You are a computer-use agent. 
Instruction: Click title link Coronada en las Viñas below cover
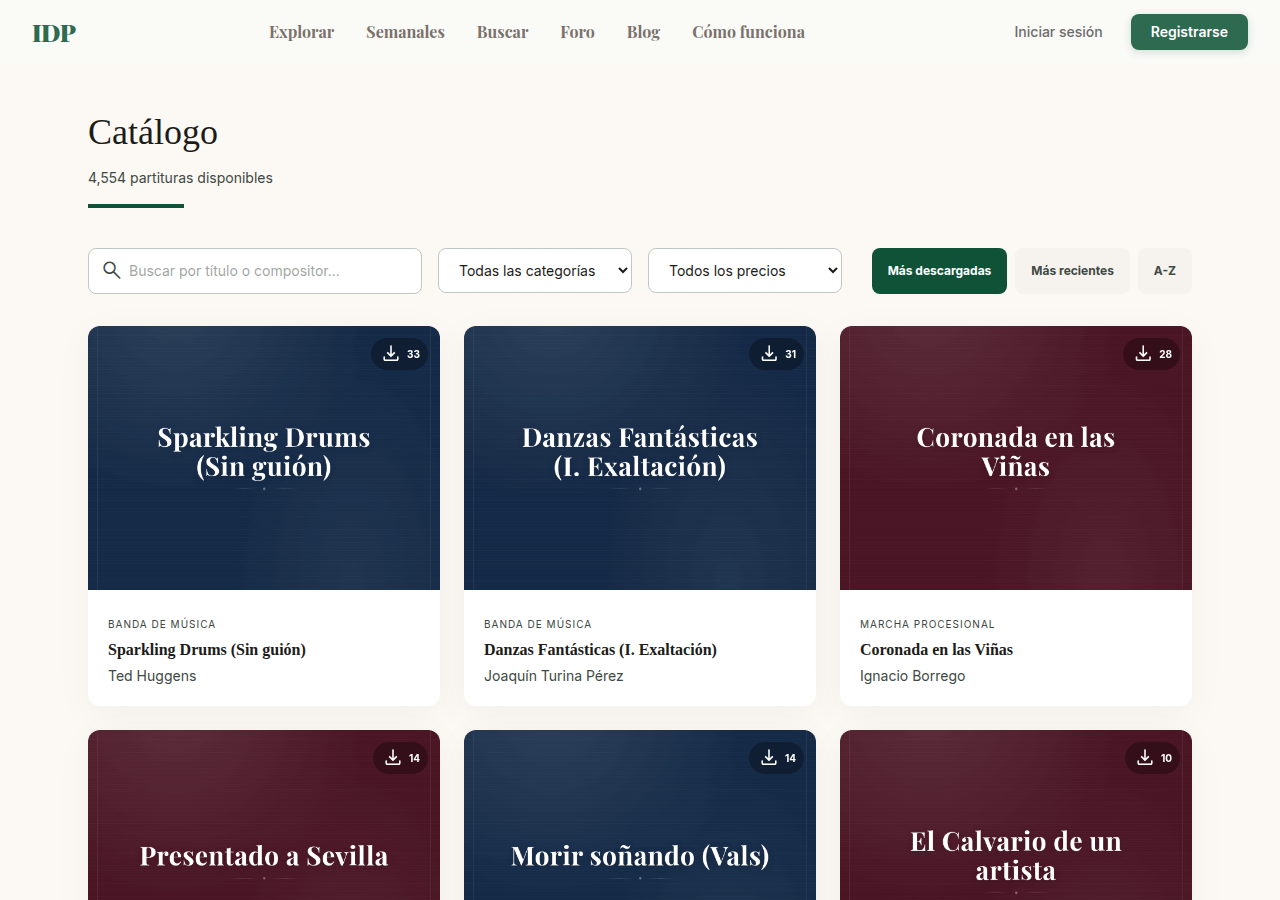tap(936, 650)
